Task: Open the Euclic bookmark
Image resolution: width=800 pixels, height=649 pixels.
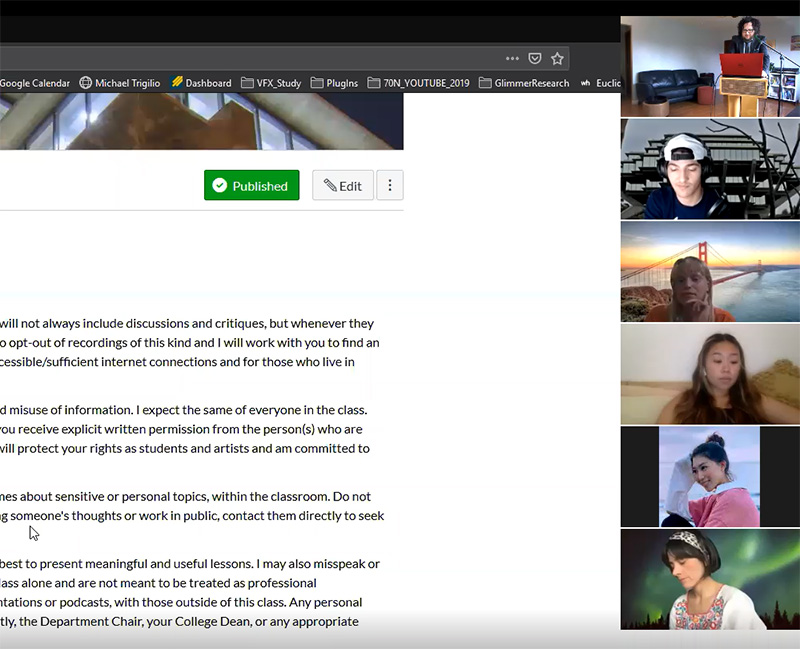Action: [x=601, y=83]
